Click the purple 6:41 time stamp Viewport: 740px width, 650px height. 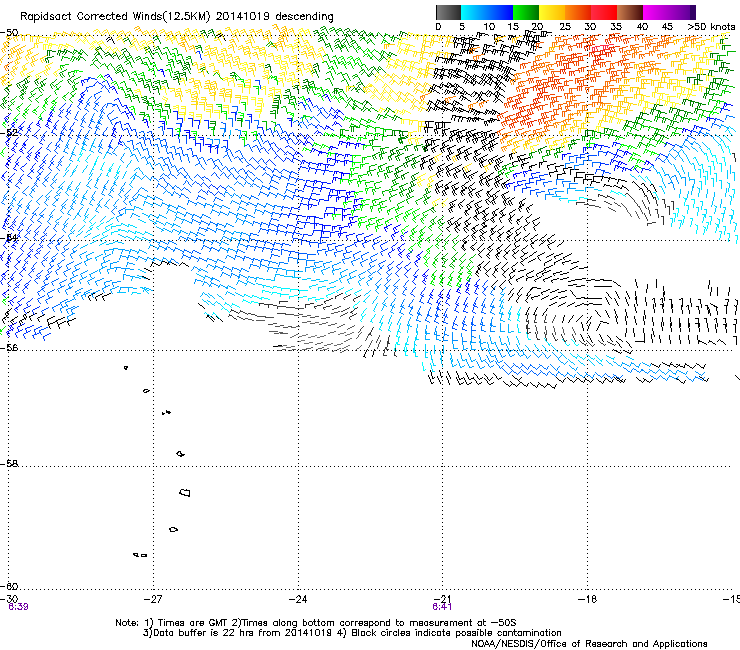point(442,607)
